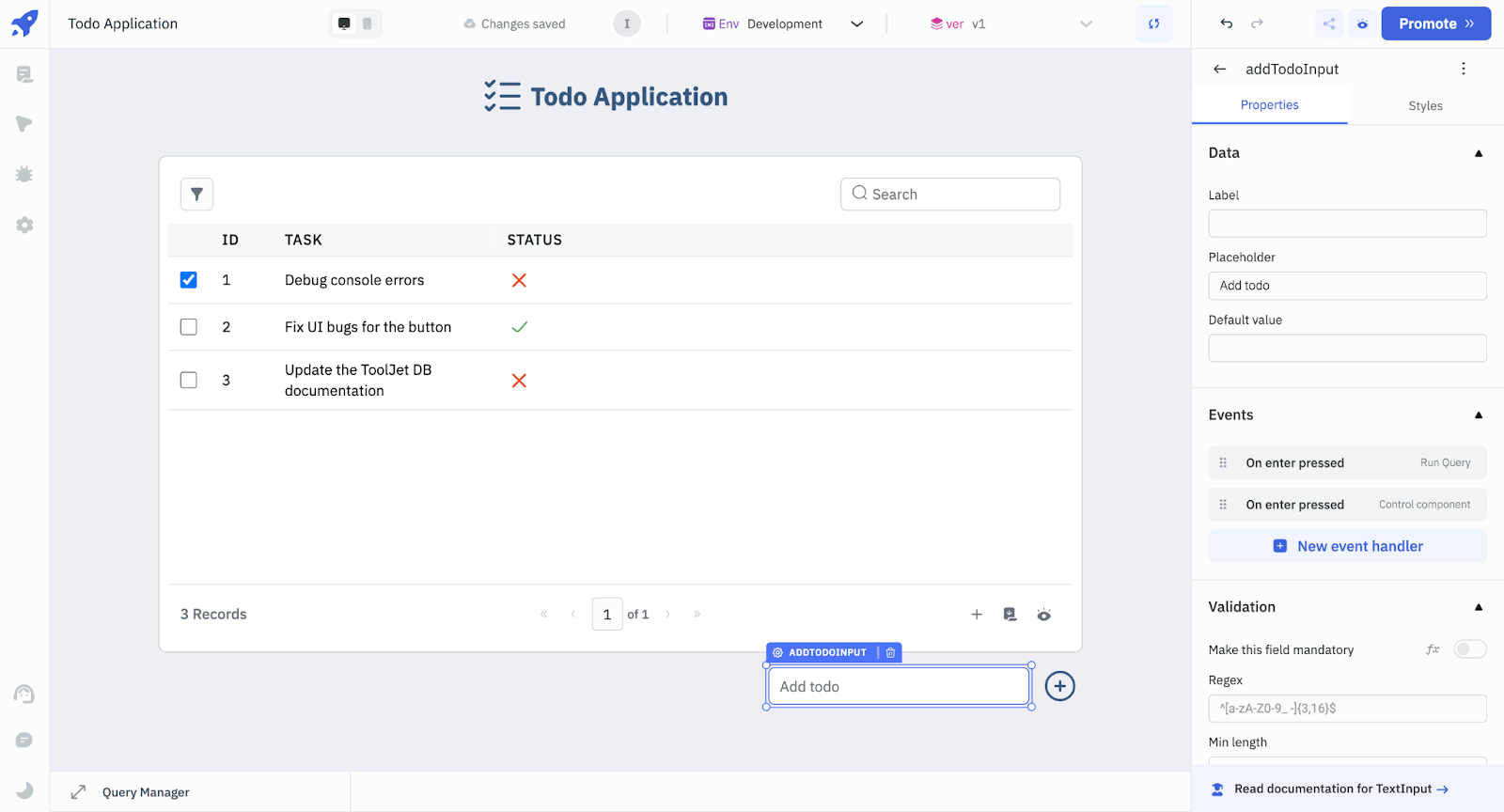Screen dimensions: 1504x812
Task: Open the pages panel in left sidebar
Action: coord(24,74)
